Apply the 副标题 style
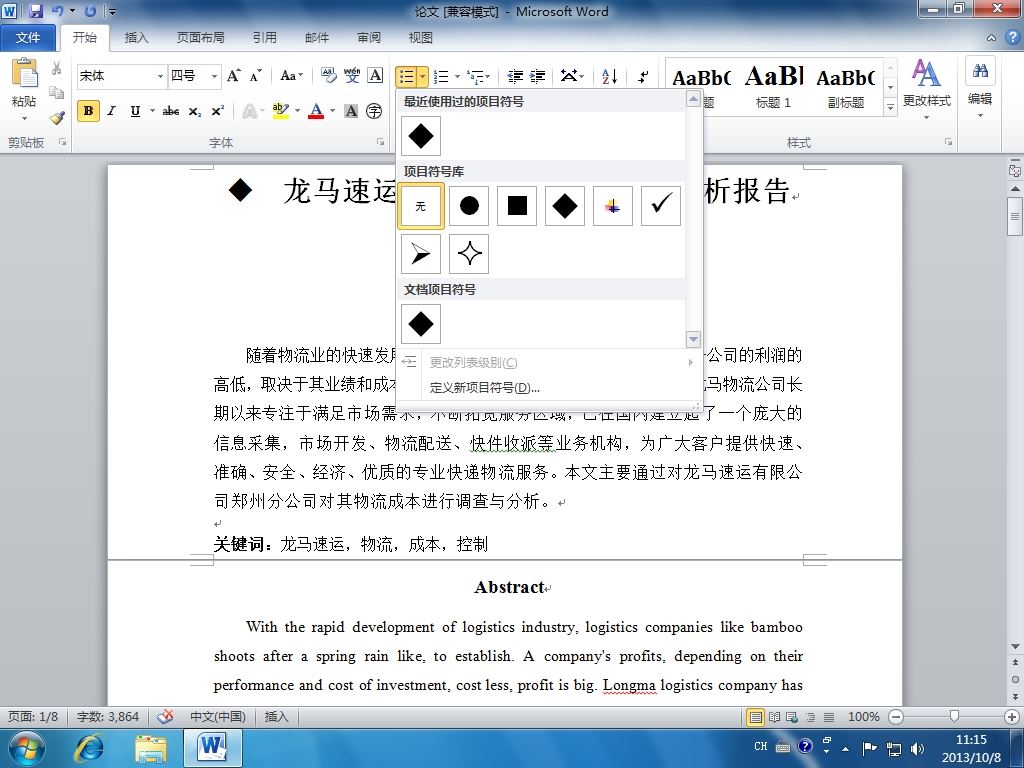The image size is (1024, 768). pyautogui.click(x=846, y=87)
